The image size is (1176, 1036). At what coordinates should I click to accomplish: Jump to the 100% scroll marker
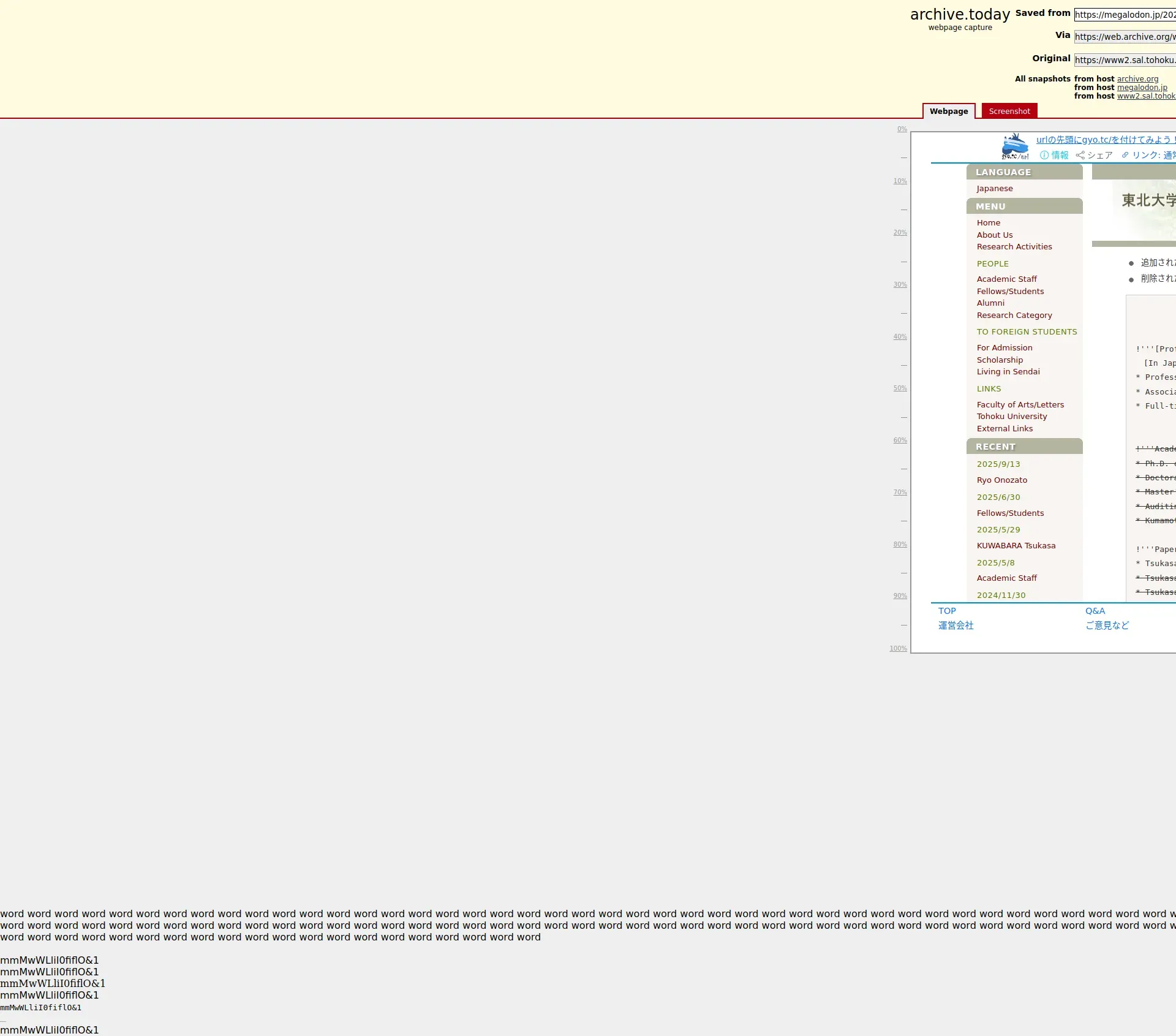898,649
